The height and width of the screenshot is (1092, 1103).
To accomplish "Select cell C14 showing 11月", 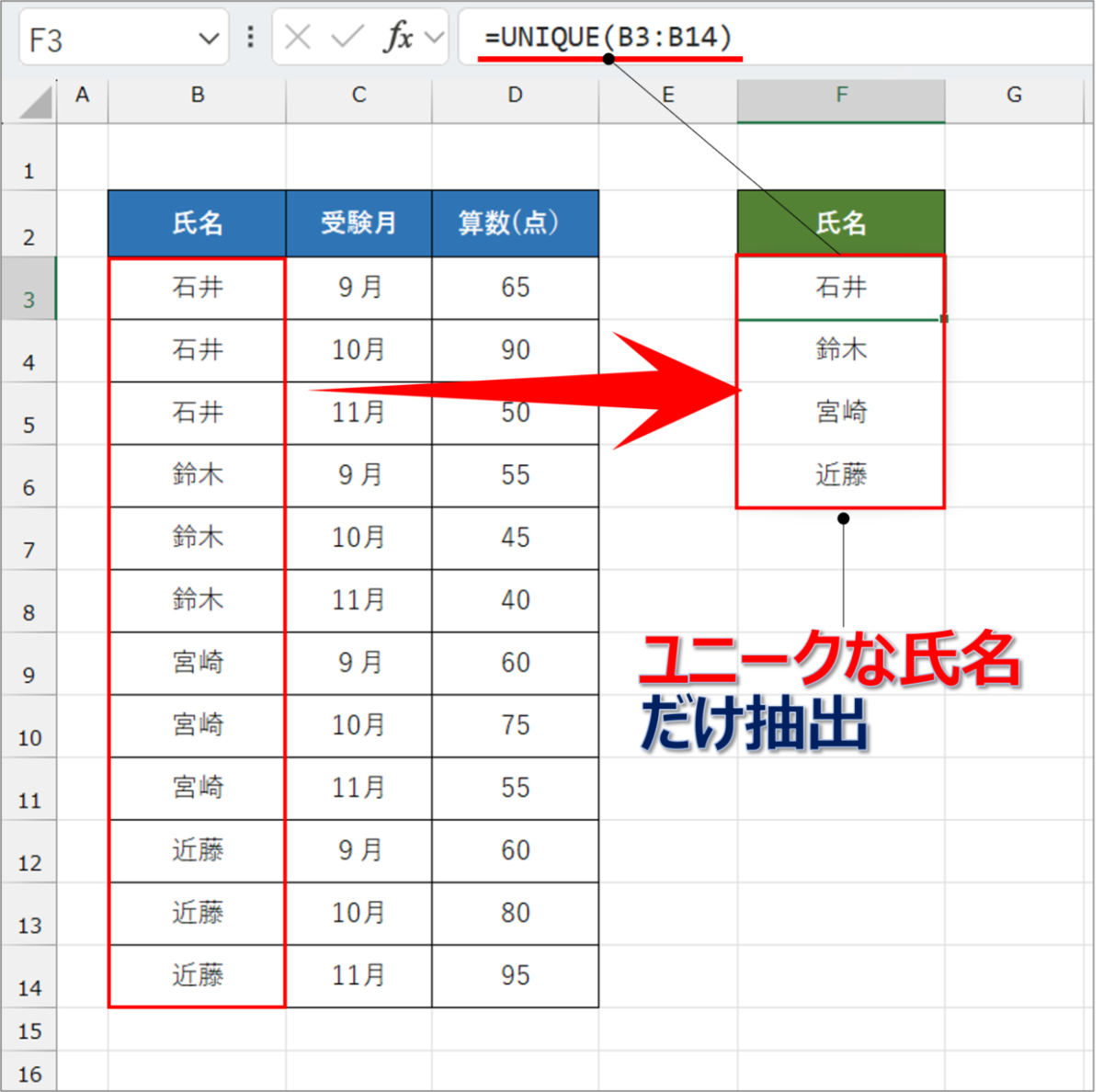I will pos(358,976).
